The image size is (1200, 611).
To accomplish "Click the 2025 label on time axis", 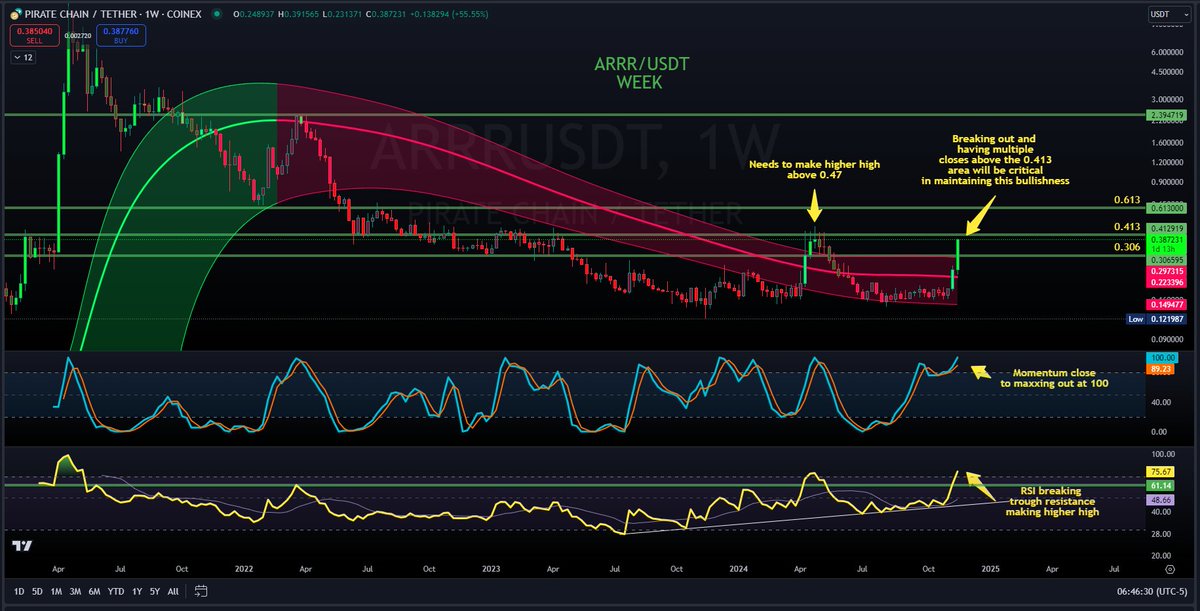I will (990, 568).
